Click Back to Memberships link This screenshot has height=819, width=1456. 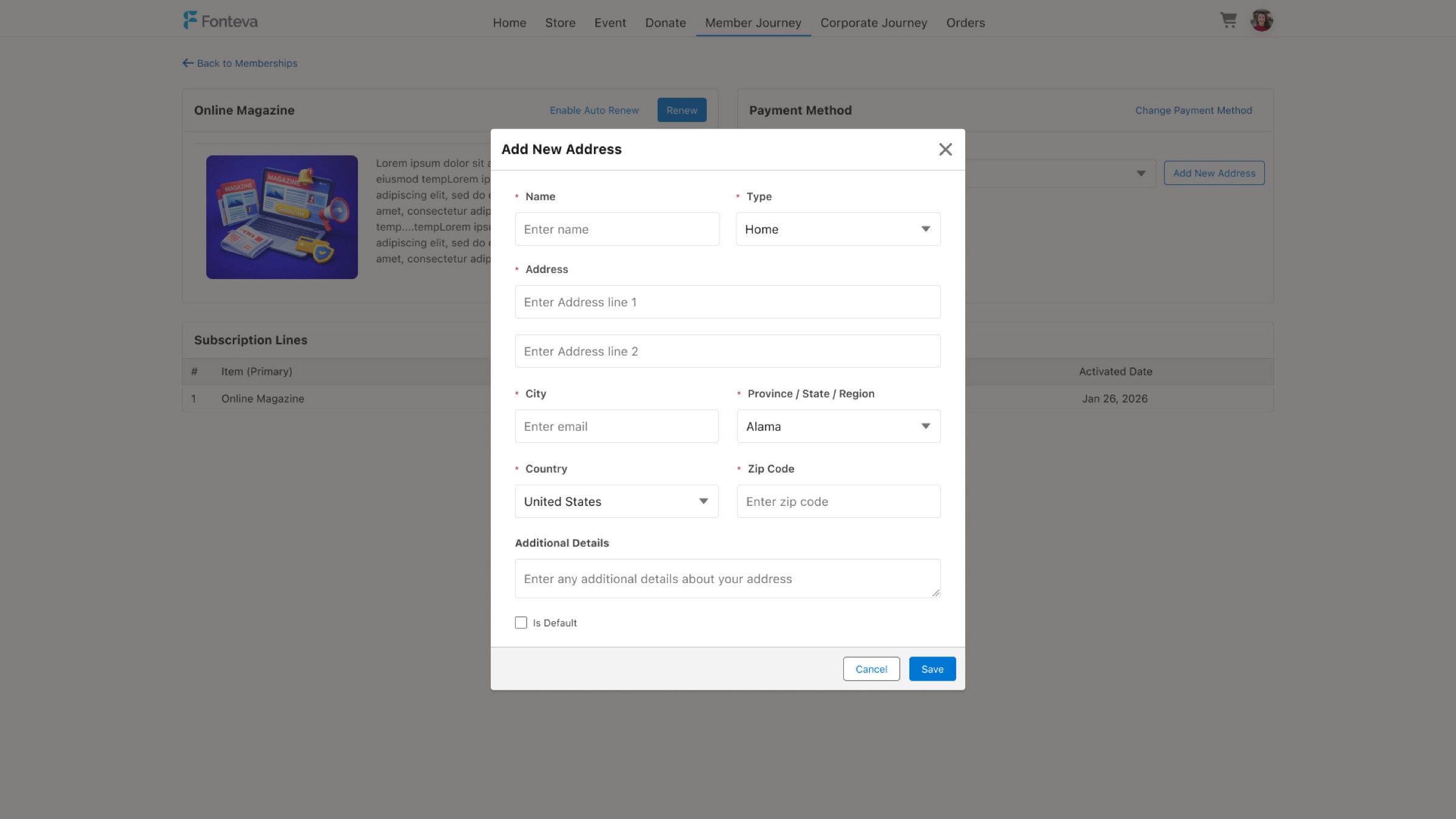click(240, 63)
